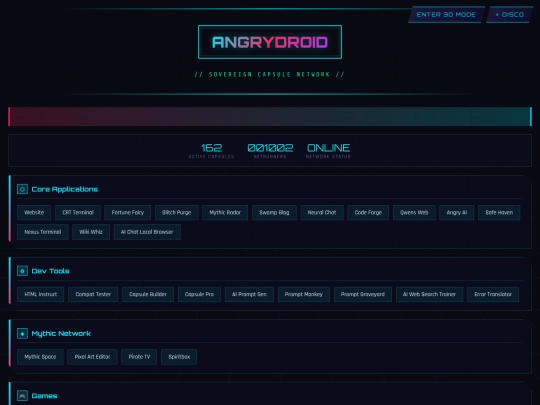Open AI Prompt Gen
Screen dimensions: 540x405
tap(249, 294)
